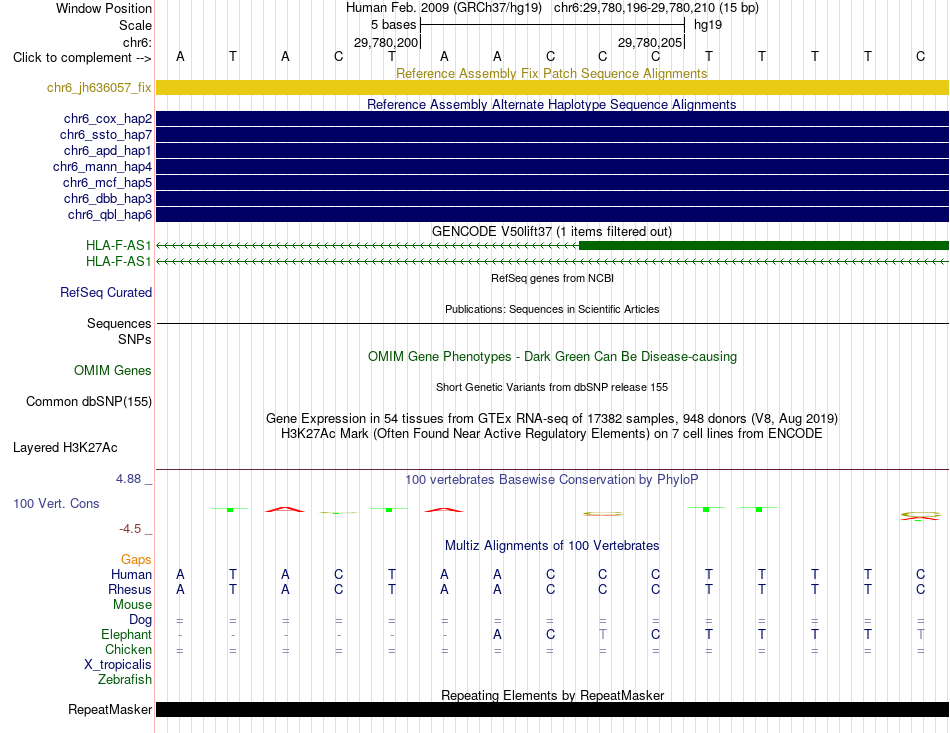
Task: Click the Zebrafish species row label
Action: (125, 679)
